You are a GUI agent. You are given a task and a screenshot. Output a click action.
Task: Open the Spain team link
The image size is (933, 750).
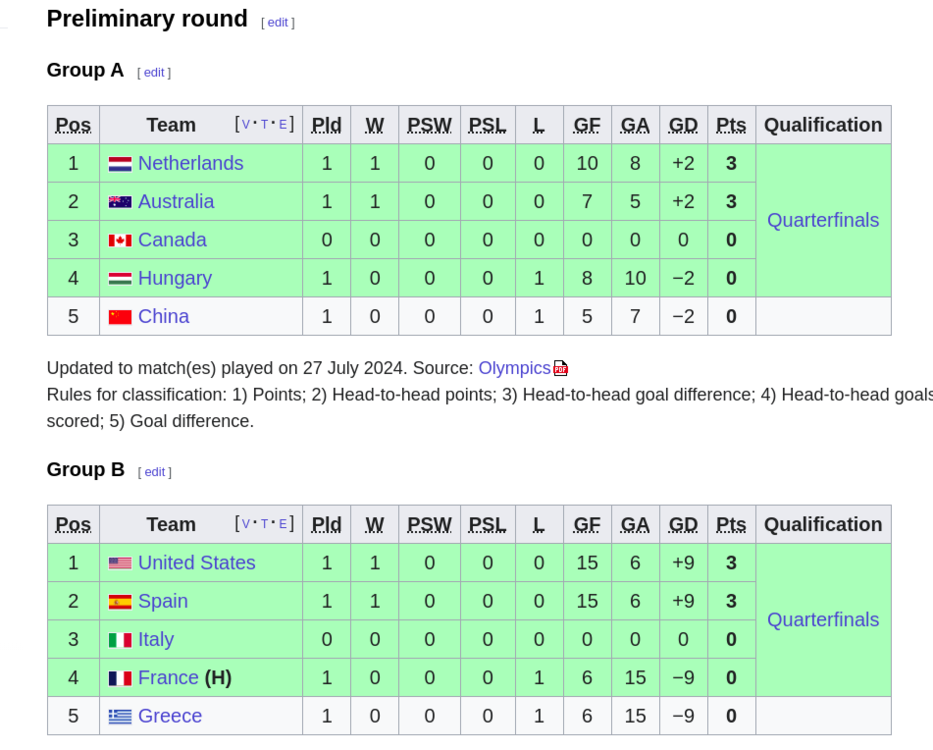(163, 601)
